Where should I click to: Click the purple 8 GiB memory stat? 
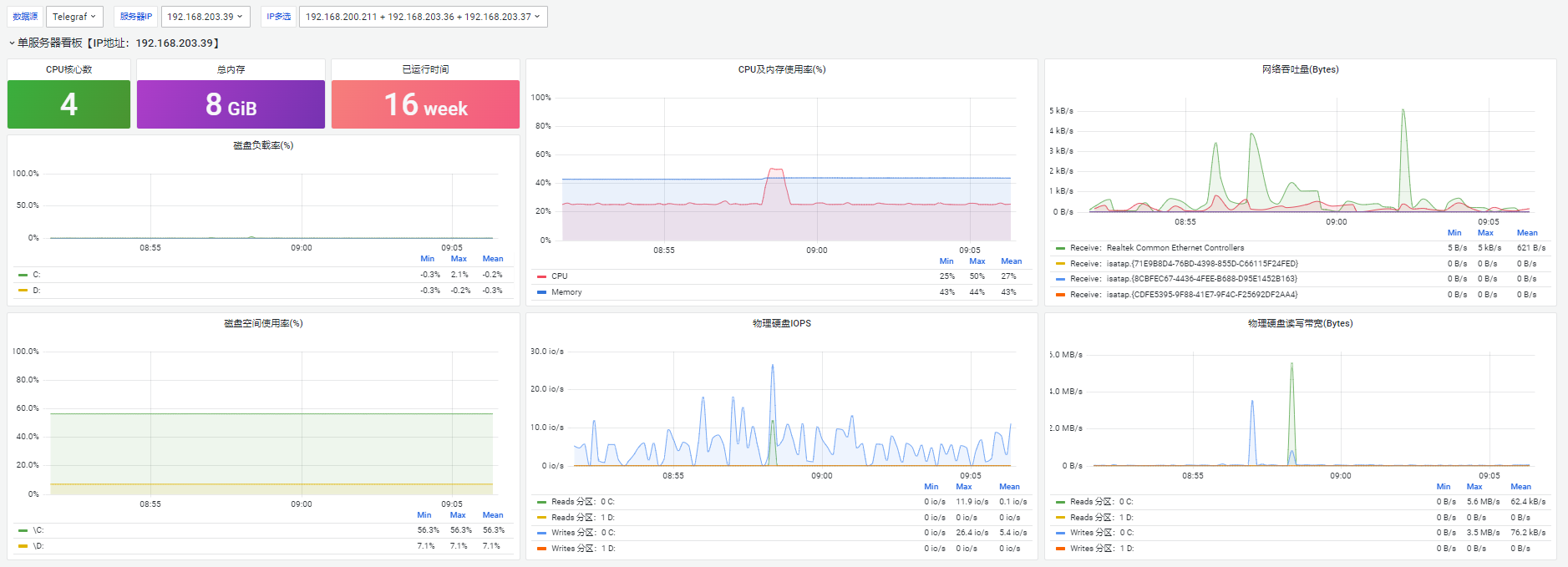coord(231,104)
